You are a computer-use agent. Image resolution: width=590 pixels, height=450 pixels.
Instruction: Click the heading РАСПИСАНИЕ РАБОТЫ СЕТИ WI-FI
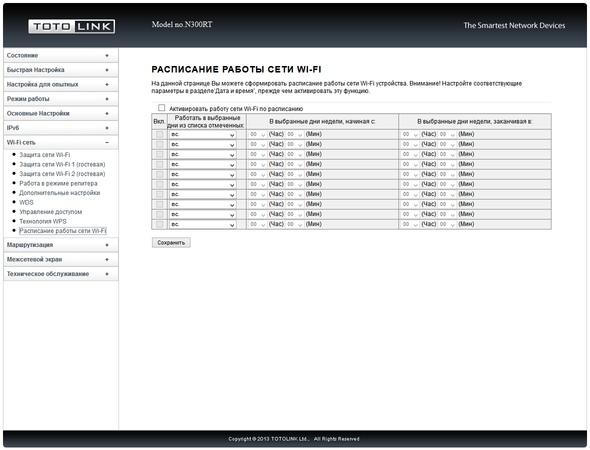point(236,70)
